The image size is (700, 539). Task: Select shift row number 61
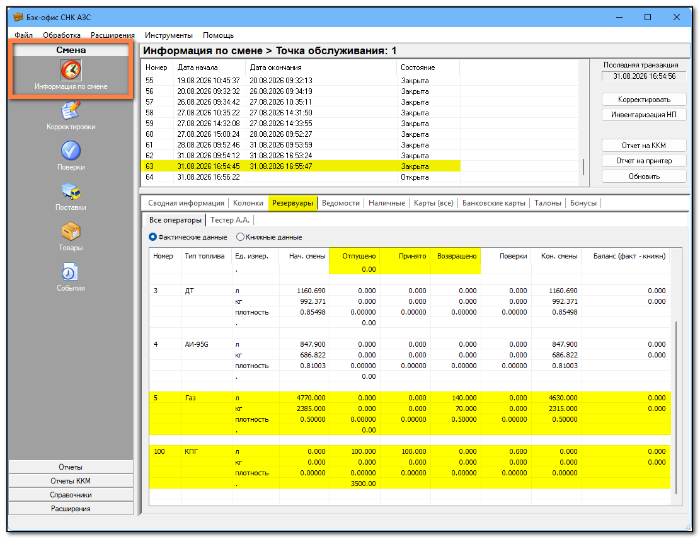(300, 145)
